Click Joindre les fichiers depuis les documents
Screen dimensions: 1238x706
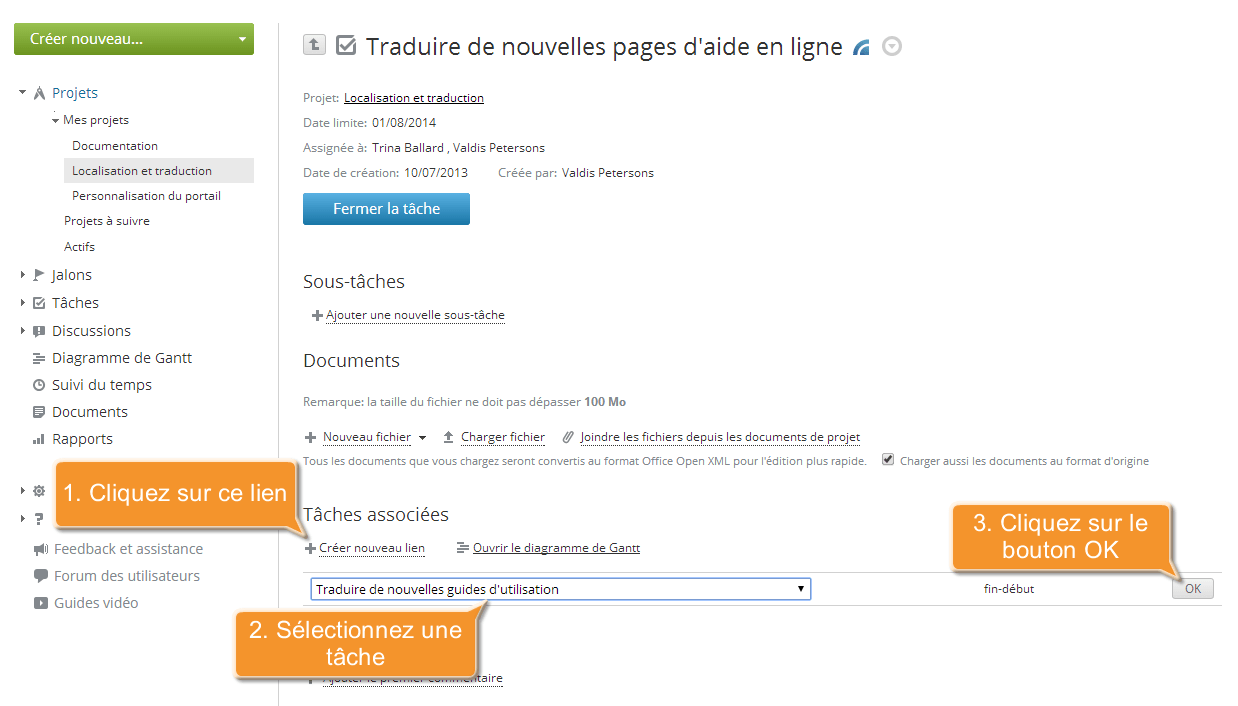coord(720,437)
